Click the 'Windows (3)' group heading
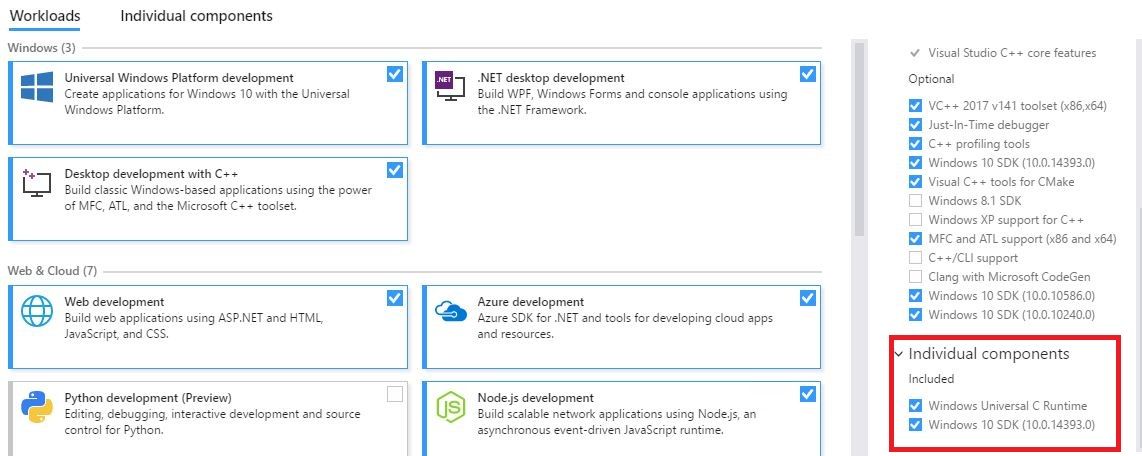The width and height of the screenshot is (1142, 456). click(42, 48)
